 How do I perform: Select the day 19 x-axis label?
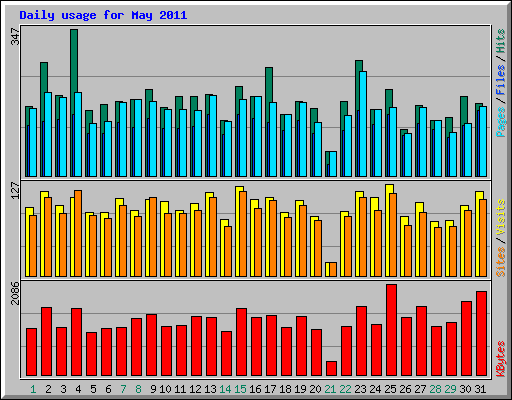(300, 389)
